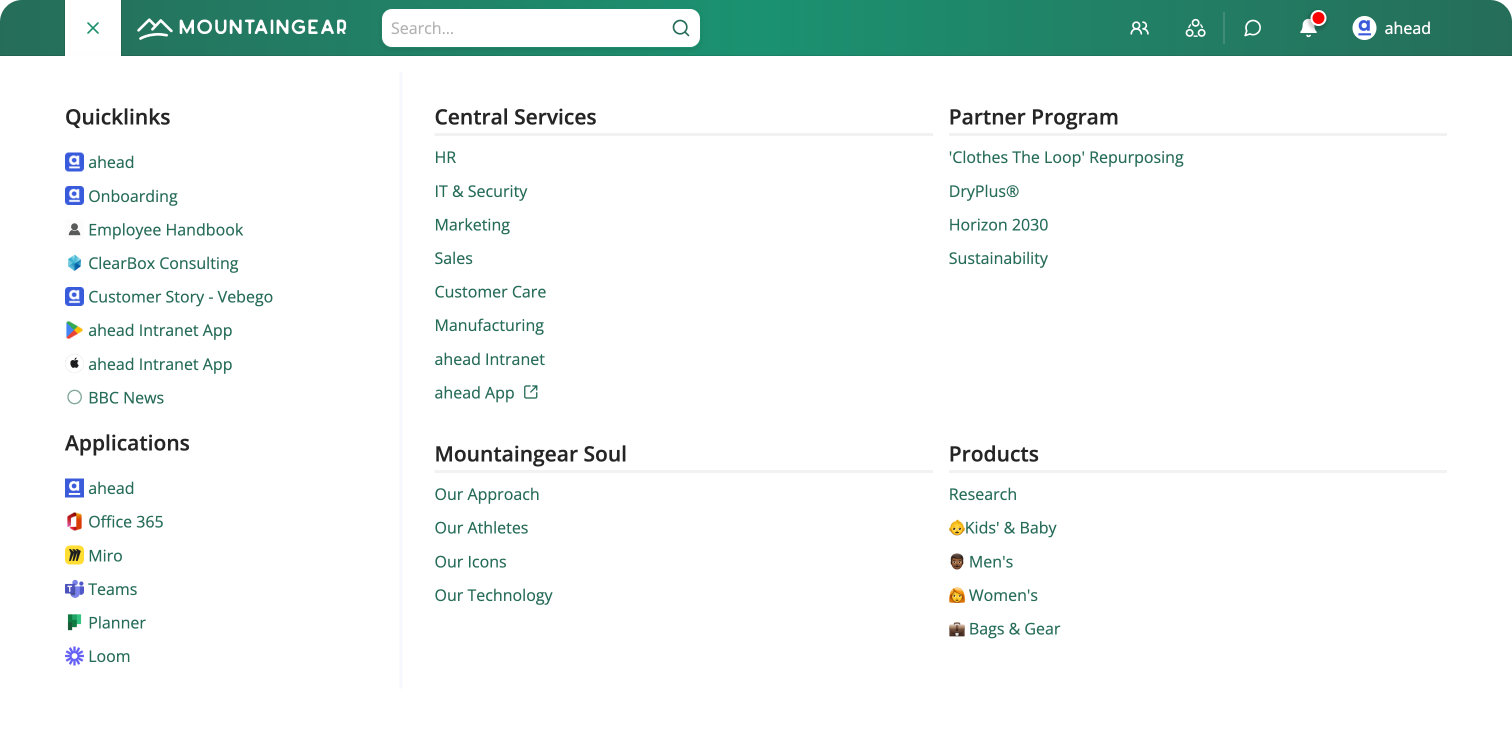1512x733 pixels.
Task: Click the Teams app icon
Action: tap(74, 589)
